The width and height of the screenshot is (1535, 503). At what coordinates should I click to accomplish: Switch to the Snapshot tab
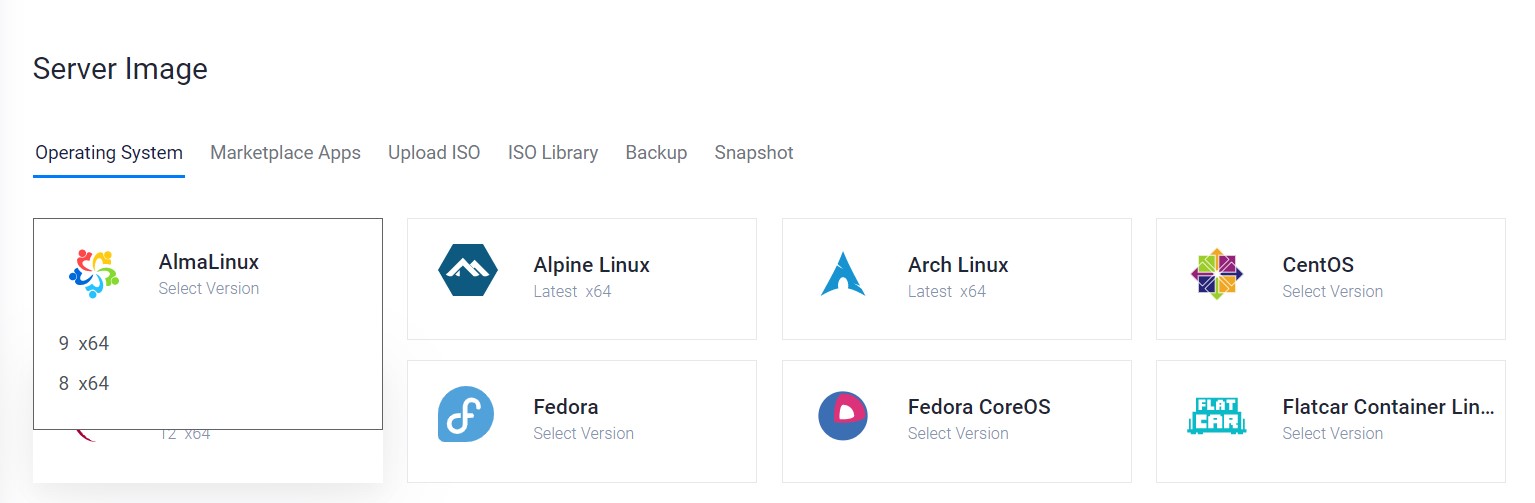pyautogui.click(x=754, y=153)
